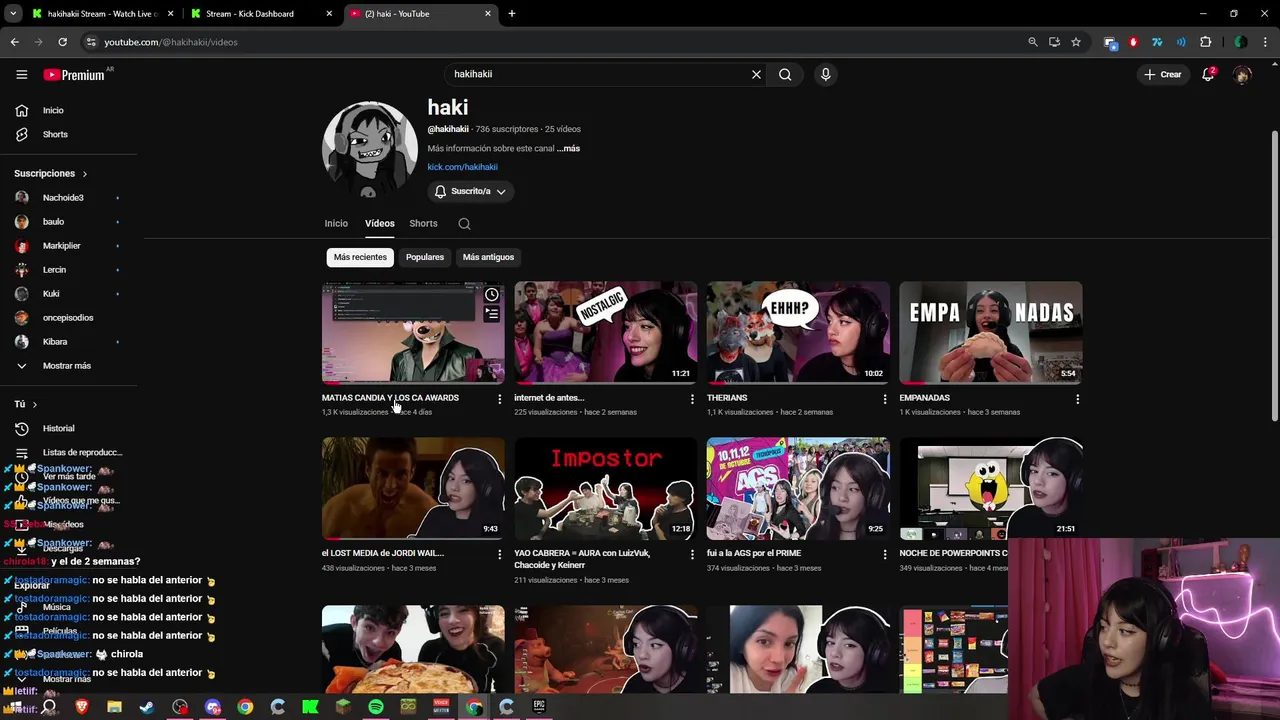
Task: Start voice search with the microphone
Action: coord(825,74)
